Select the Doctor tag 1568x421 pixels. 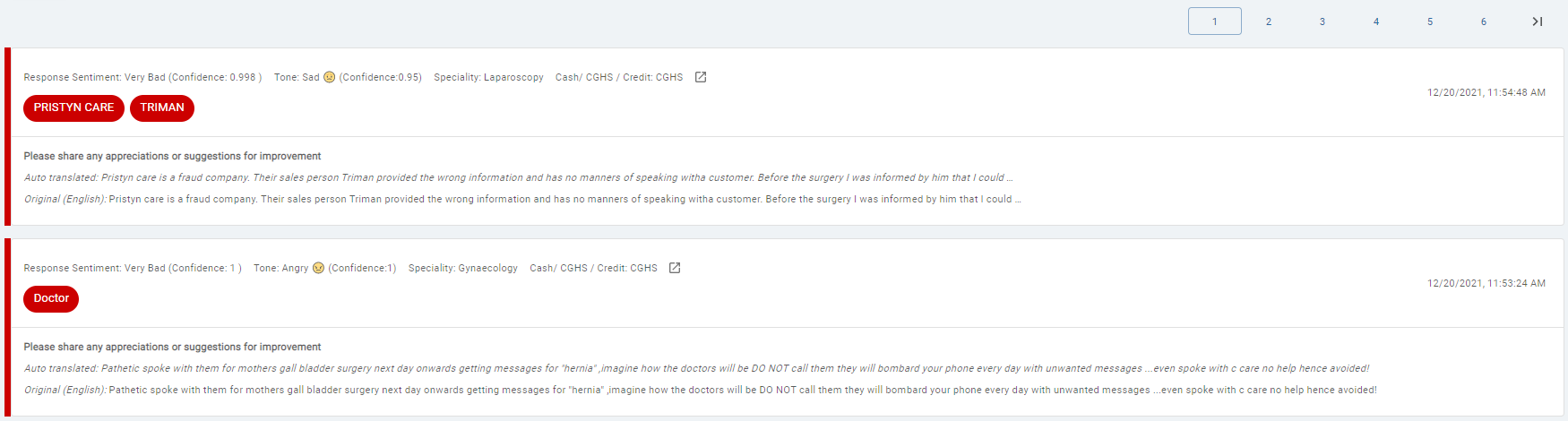click(51, 298)
